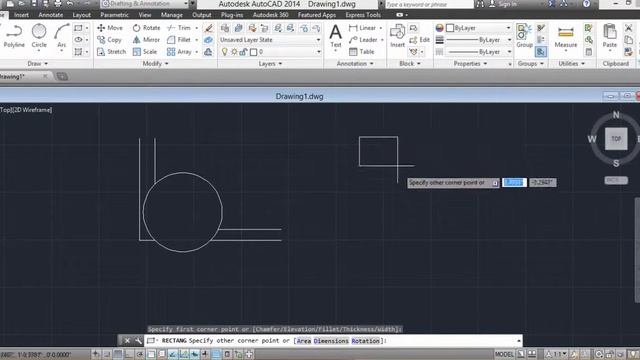Click the RECTANG command line input
Viewport: 640px width, 360px height.
pos(333,340)
